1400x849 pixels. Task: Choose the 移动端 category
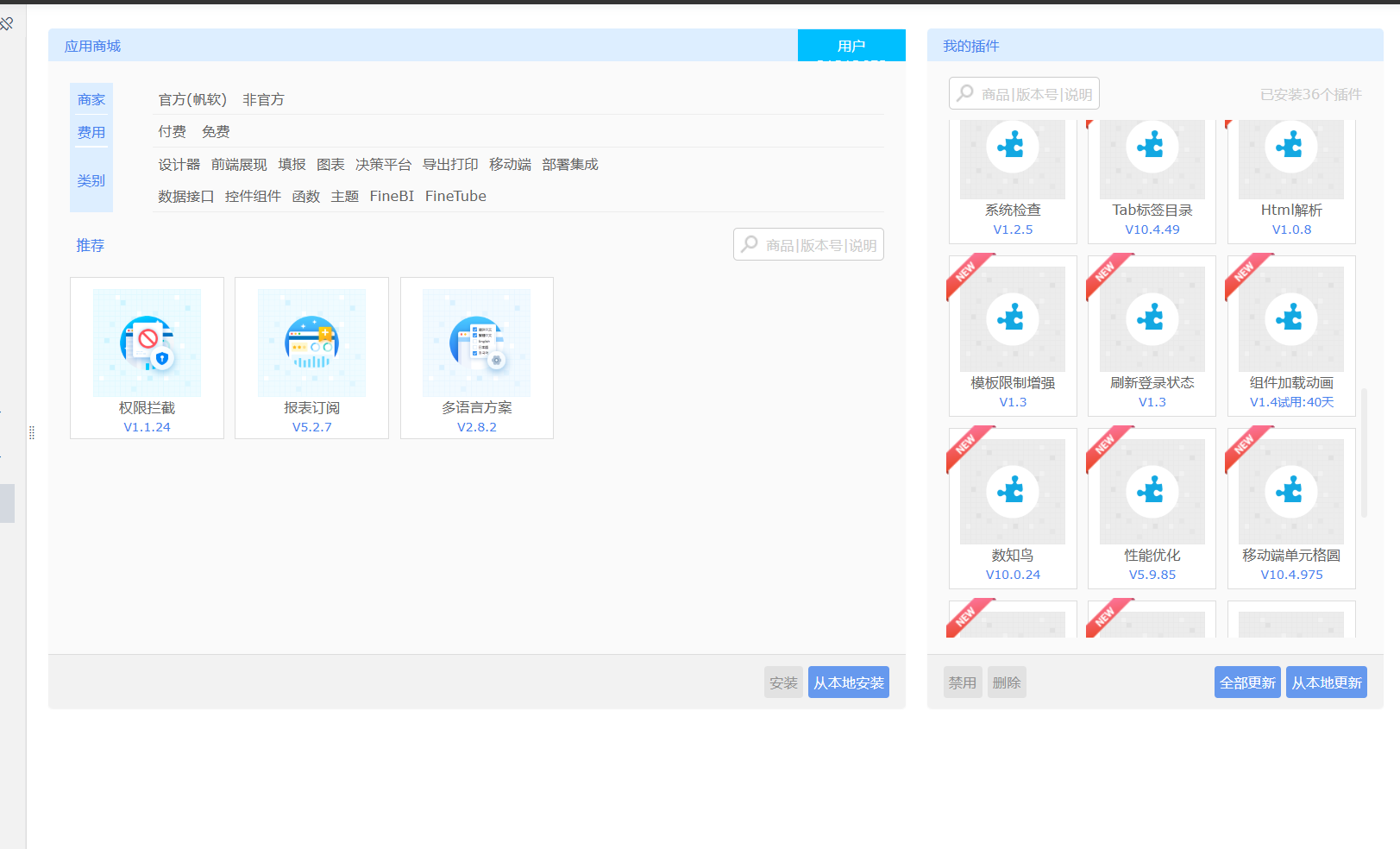click(510, 165)
